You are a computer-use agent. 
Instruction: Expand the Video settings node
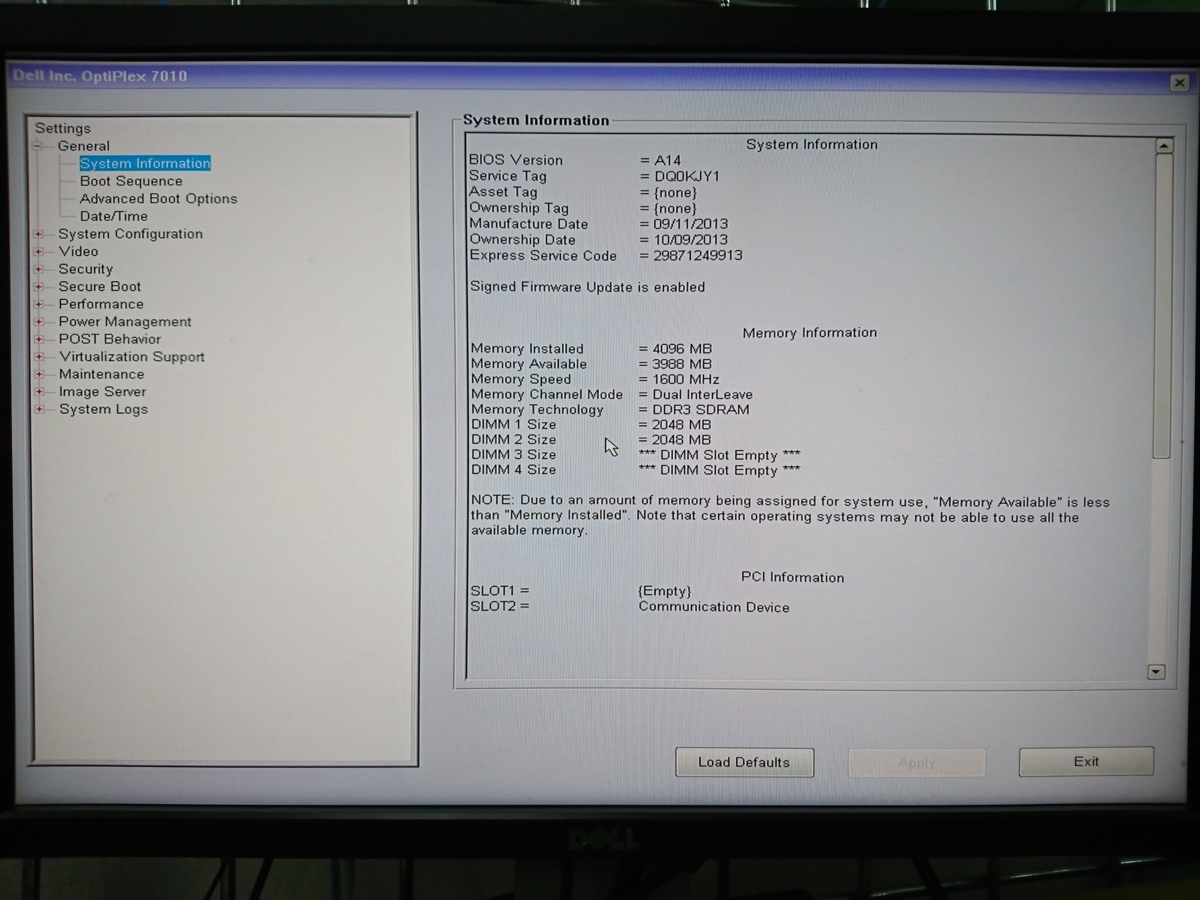pyautogui.click(x=39, y=252)
